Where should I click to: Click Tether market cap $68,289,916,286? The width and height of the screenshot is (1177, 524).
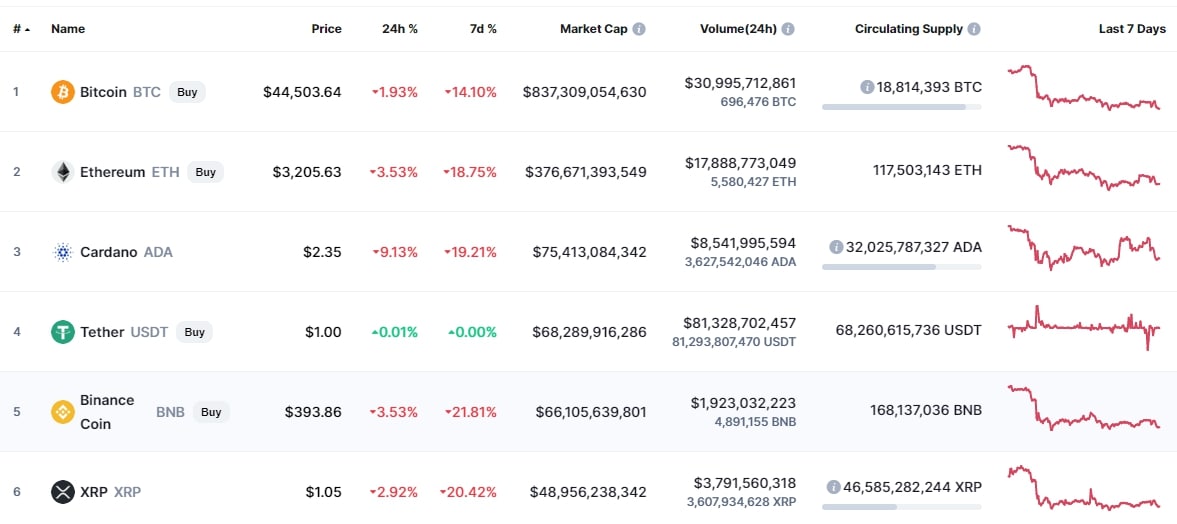pos(589,332)
